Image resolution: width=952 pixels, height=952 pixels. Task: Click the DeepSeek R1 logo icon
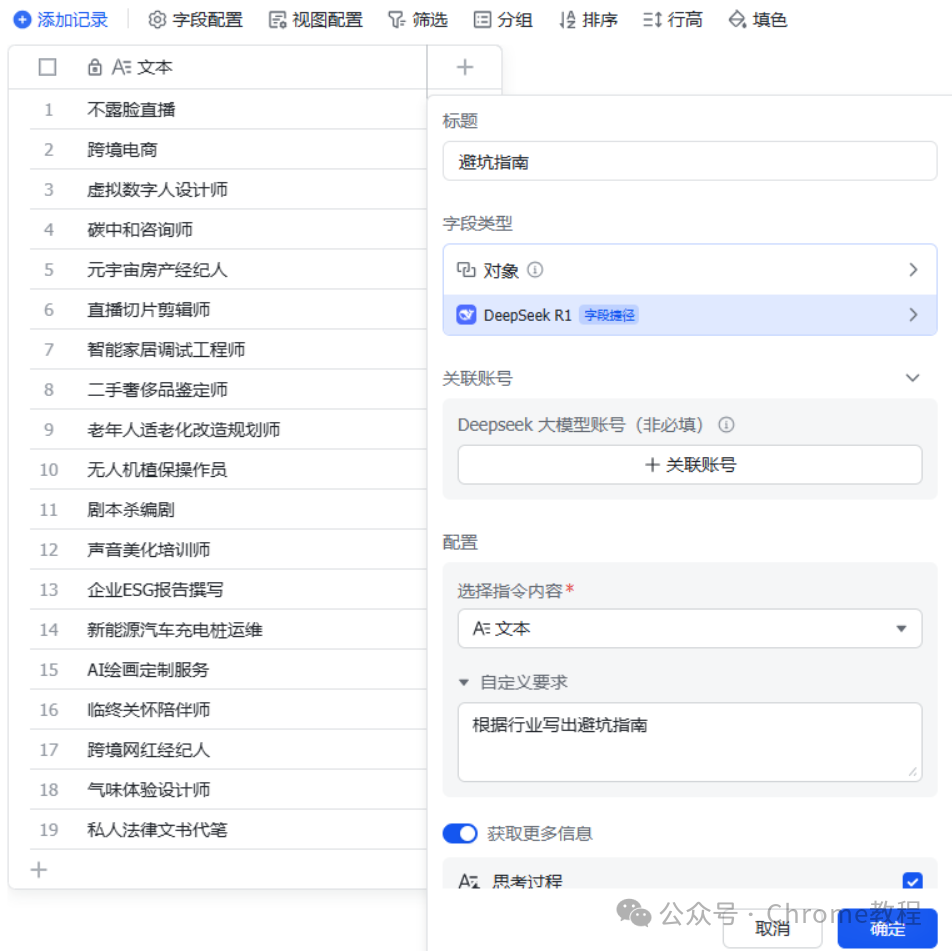pos(466,314)
